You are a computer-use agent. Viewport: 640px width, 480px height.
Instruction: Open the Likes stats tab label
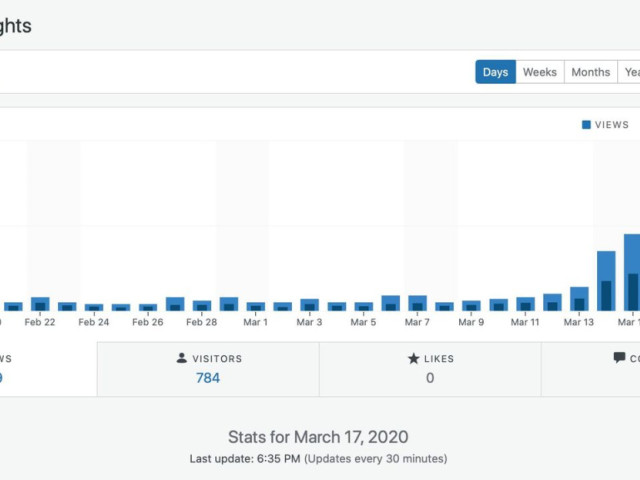coord(439,358)
